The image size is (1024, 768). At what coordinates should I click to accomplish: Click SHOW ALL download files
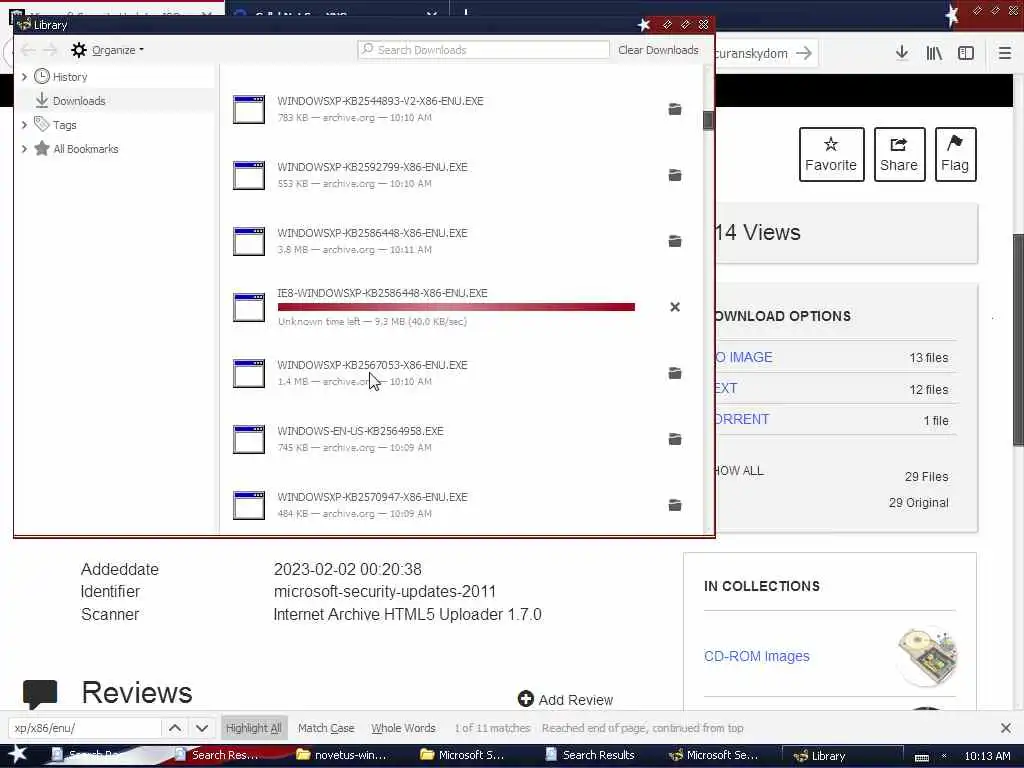[x=739, y=470]
